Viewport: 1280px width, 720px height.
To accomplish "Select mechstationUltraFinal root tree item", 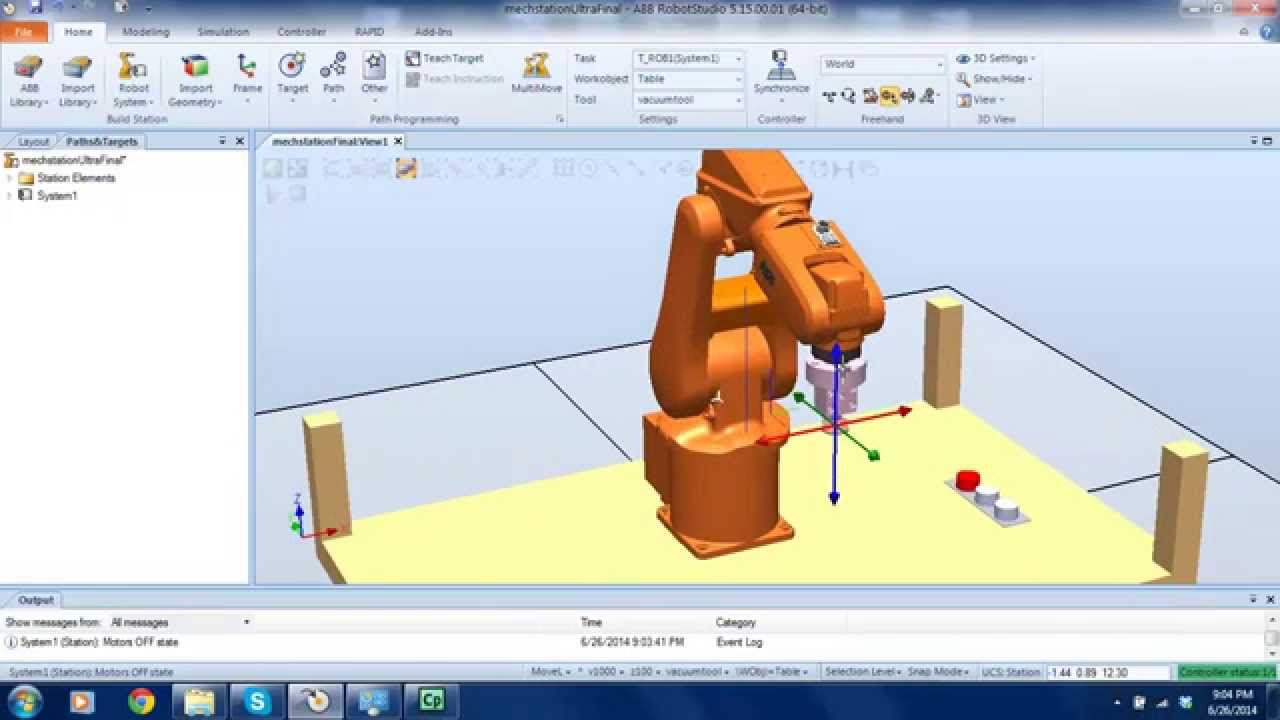I will pos(73,160).
